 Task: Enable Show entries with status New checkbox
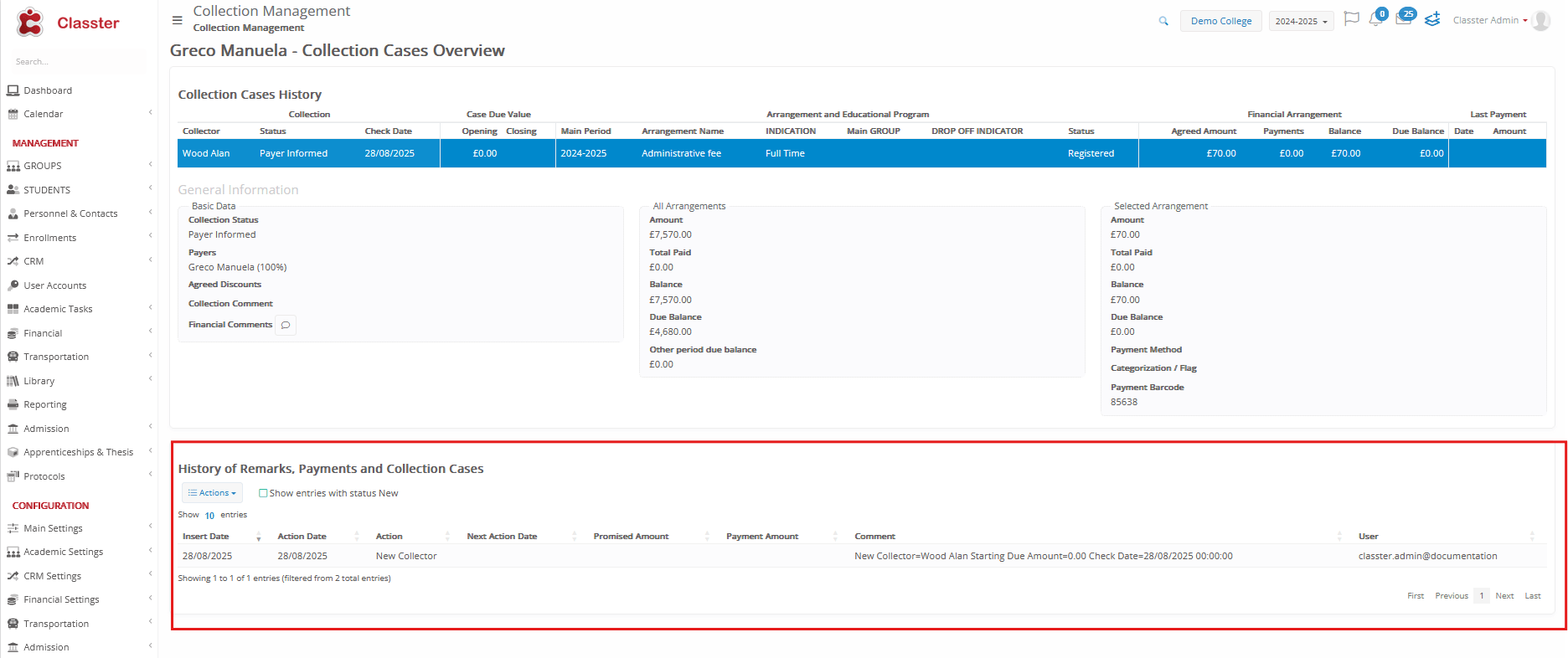click(263, 493)
